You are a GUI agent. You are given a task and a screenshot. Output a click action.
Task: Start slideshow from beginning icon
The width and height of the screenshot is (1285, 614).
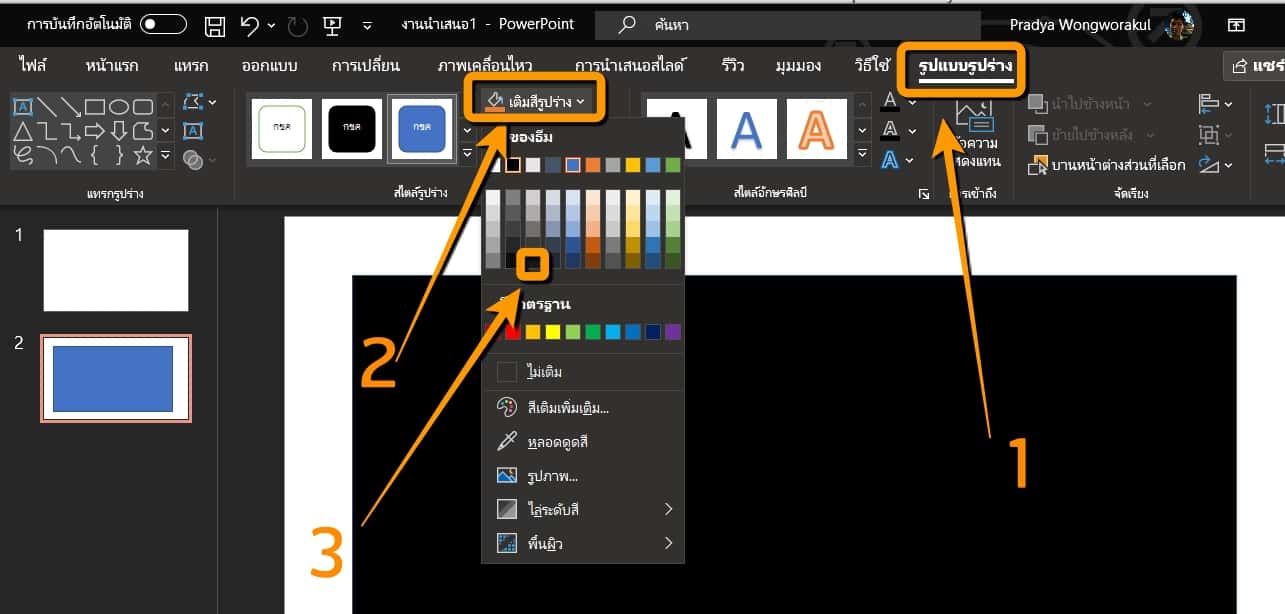pos(333,25)
